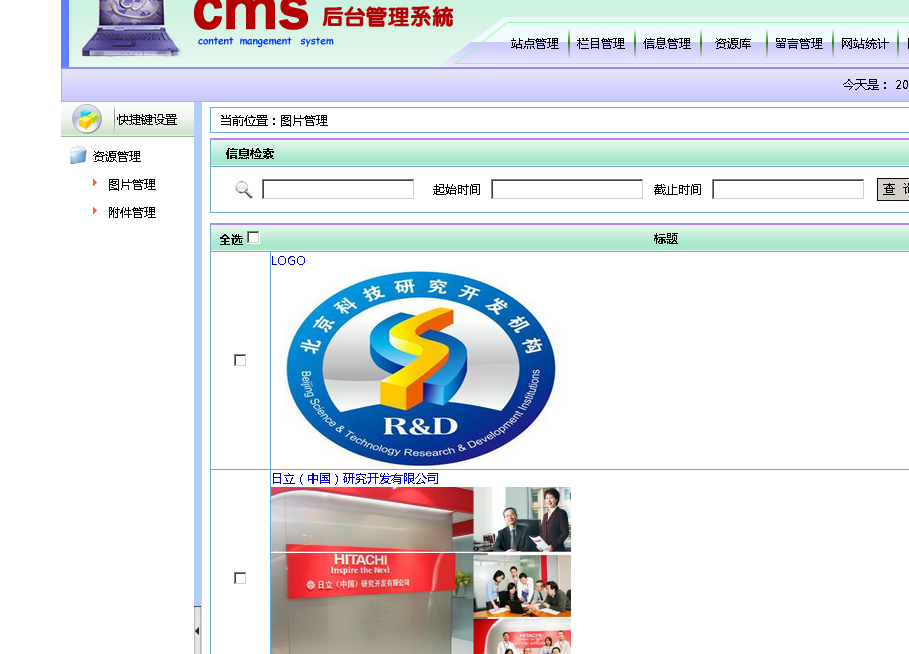Select 图片管理 in the sidebar

point(132,184)
